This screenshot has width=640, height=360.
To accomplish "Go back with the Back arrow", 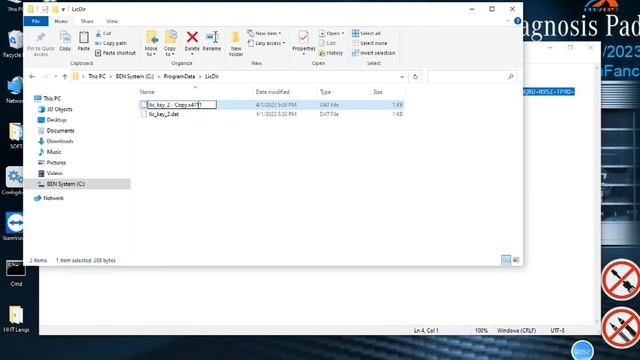I will click(x=32, y=76).
